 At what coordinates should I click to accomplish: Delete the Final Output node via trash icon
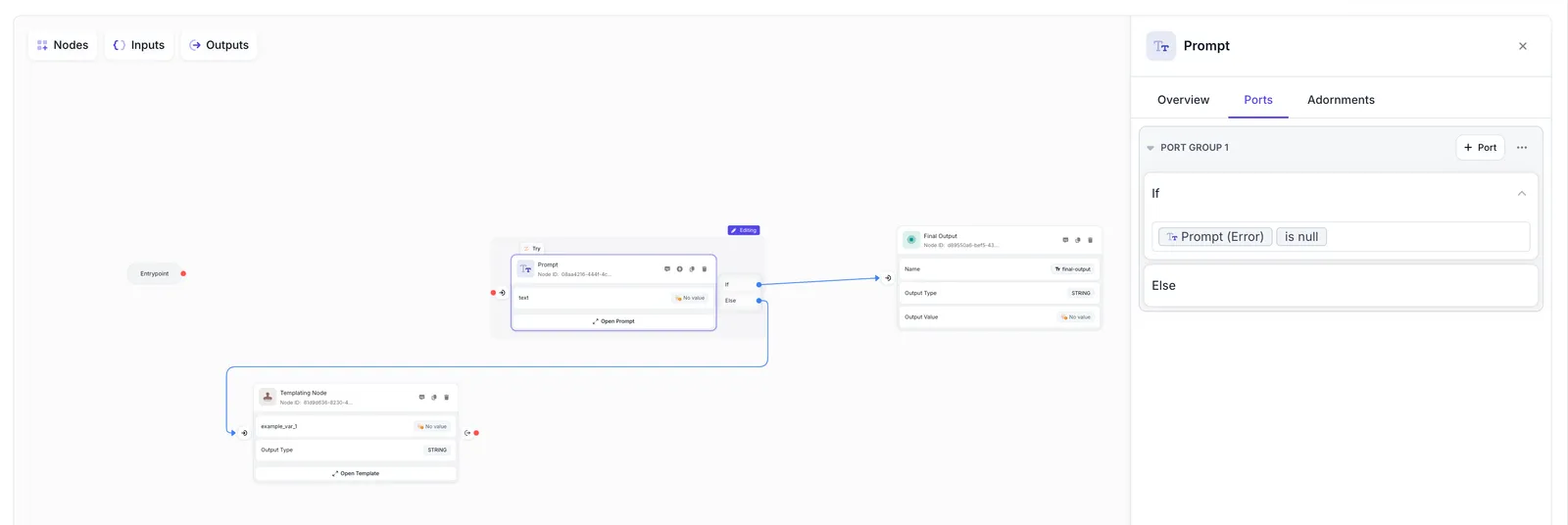(x=1090, y=240)
